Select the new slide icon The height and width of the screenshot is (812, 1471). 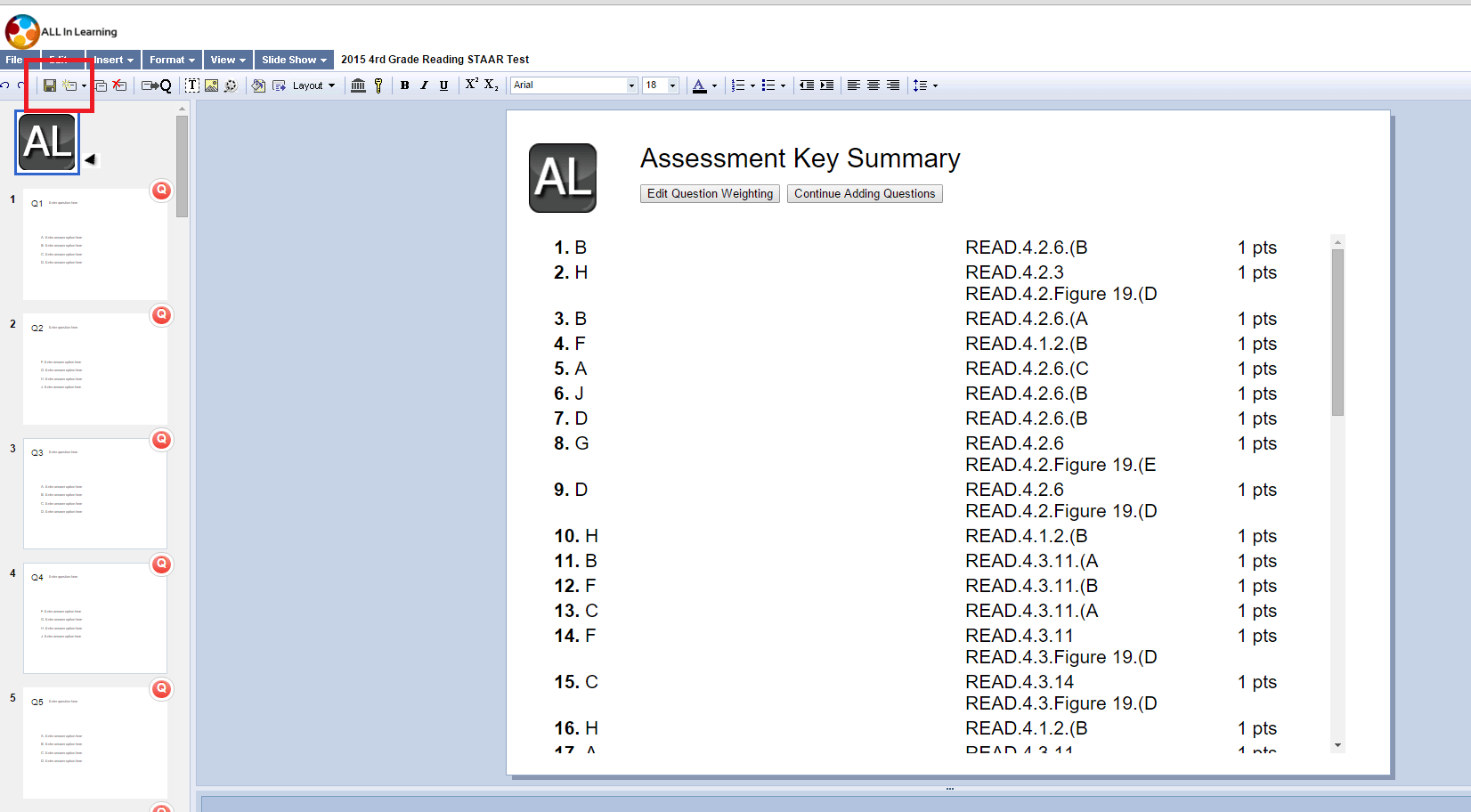pyautogui.click(x=69, y=85)
